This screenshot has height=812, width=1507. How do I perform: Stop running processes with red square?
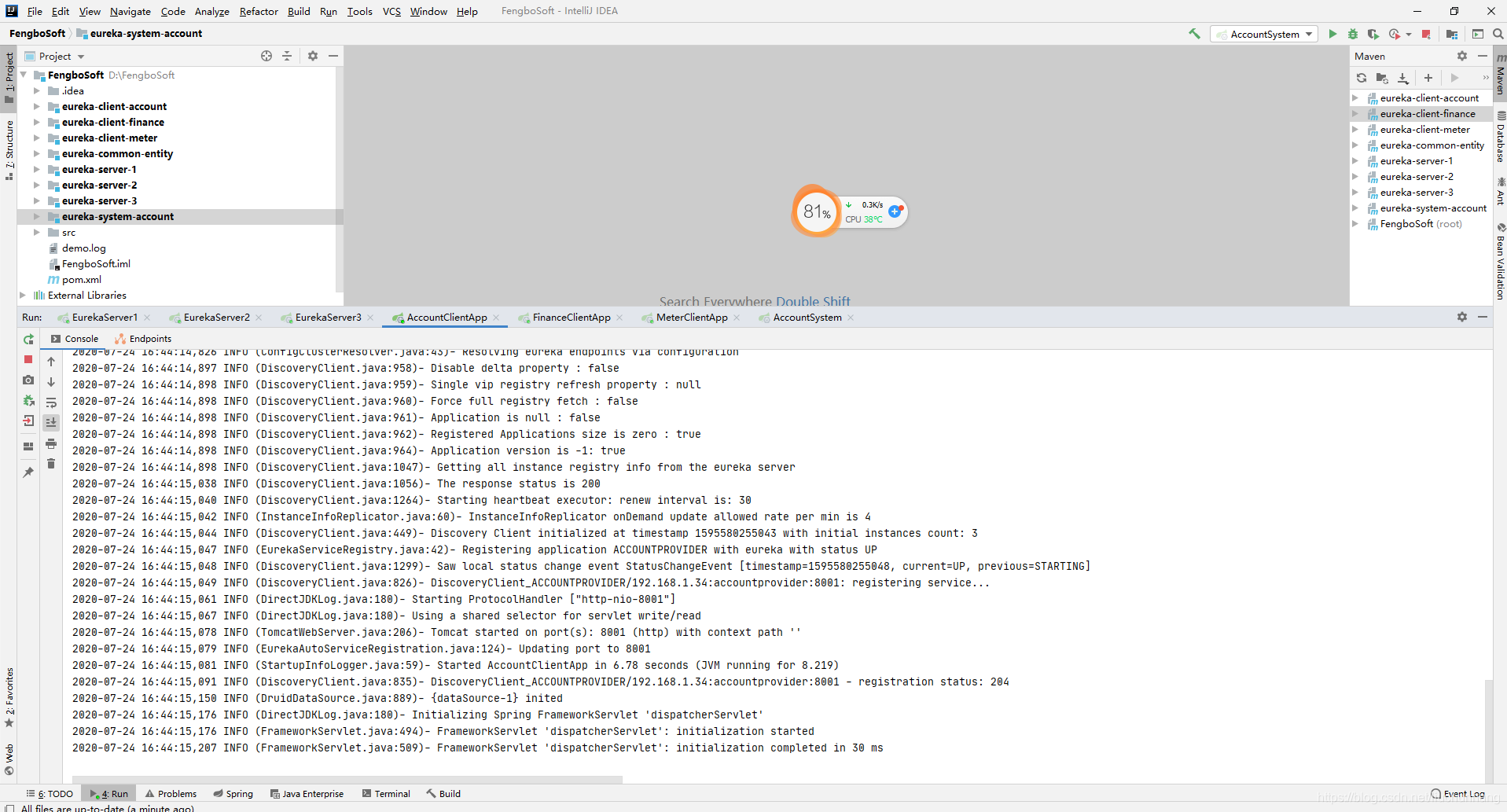click(1426, 34)
